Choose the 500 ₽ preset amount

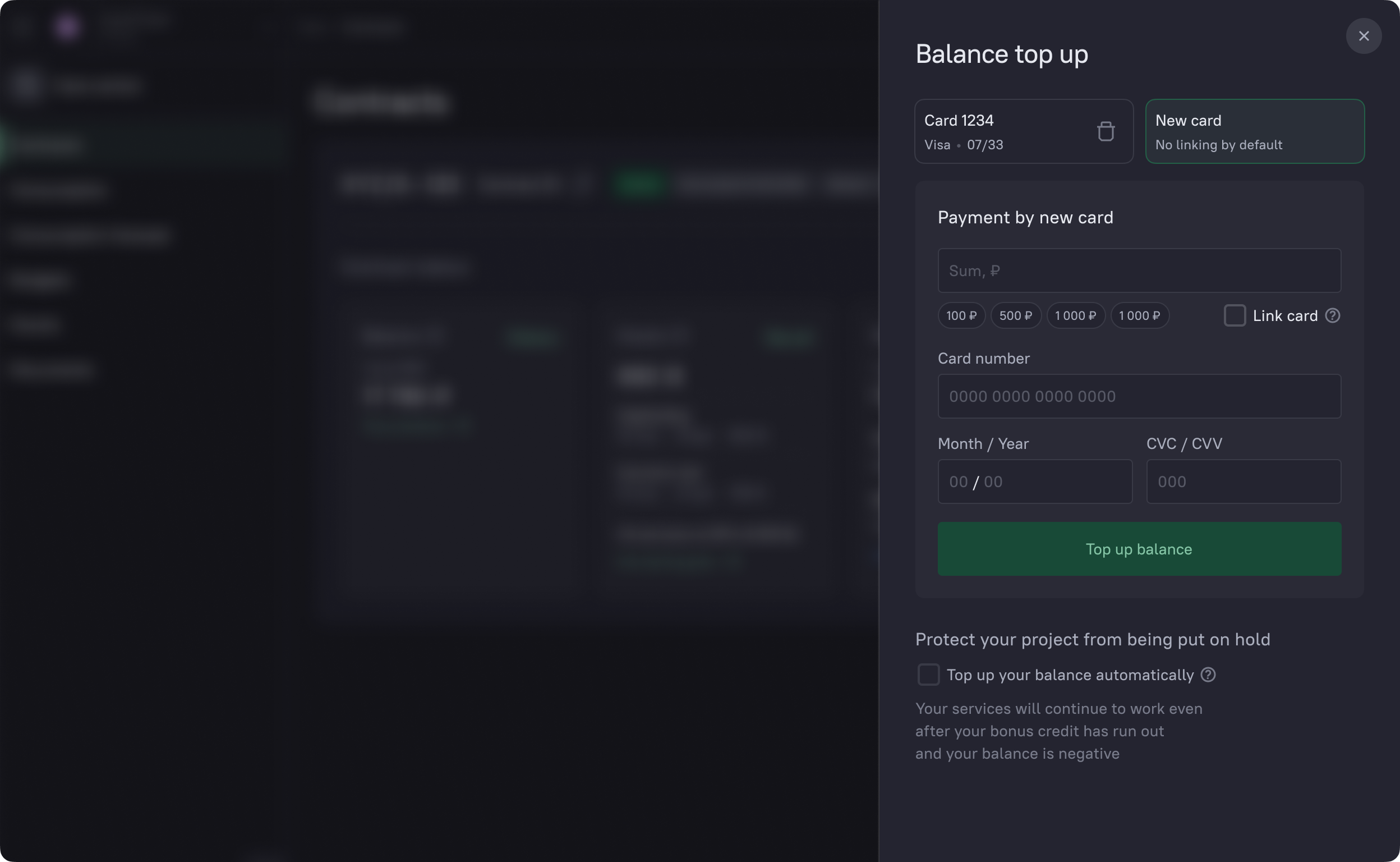click(x=1015, y=315)
